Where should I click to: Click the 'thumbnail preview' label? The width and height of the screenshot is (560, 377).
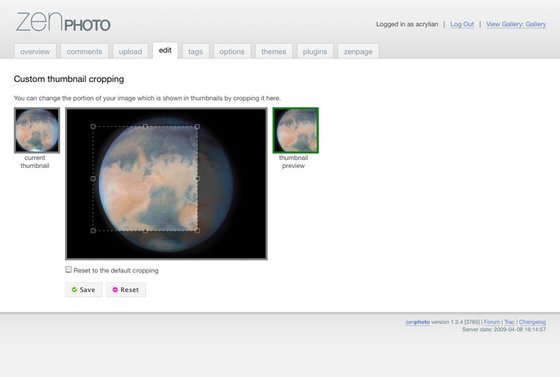293,162
